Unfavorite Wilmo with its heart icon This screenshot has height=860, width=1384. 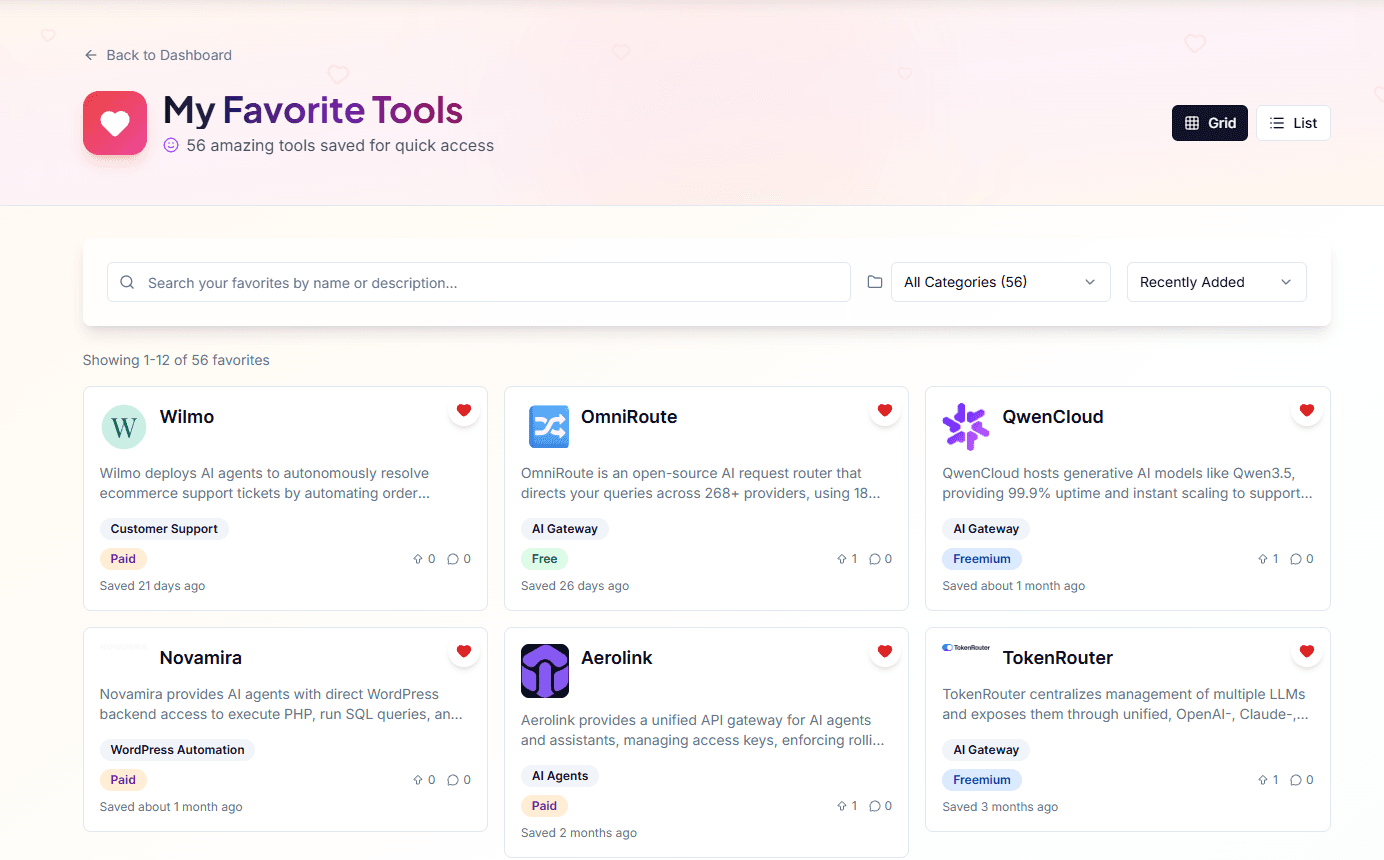(x=463, y=410)
